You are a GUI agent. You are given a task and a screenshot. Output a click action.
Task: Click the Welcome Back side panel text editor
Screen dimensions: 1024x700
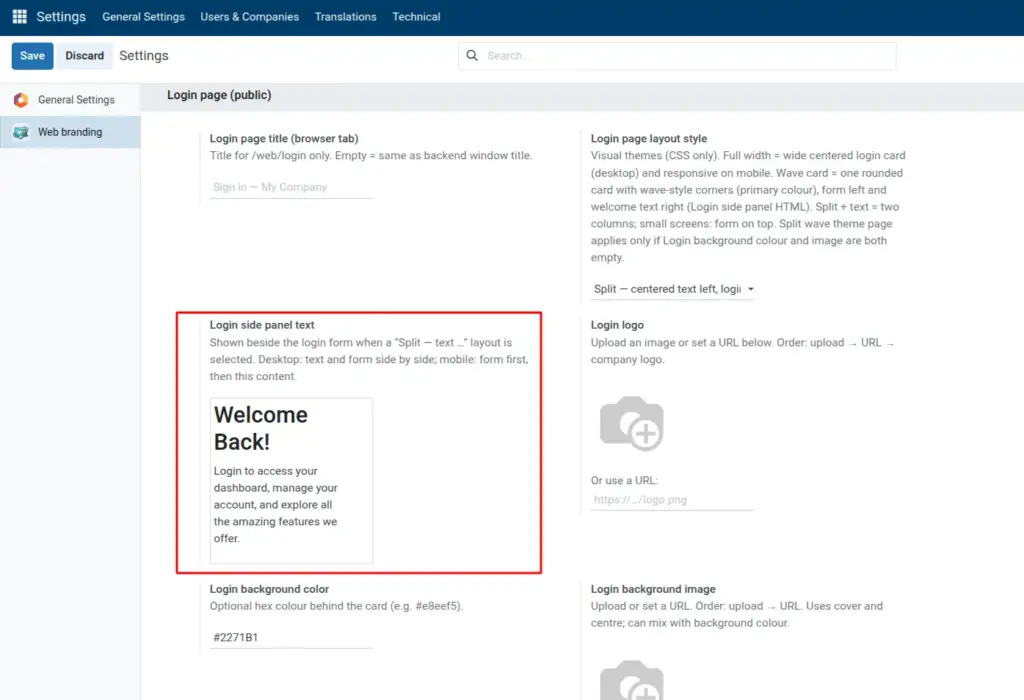291,481
